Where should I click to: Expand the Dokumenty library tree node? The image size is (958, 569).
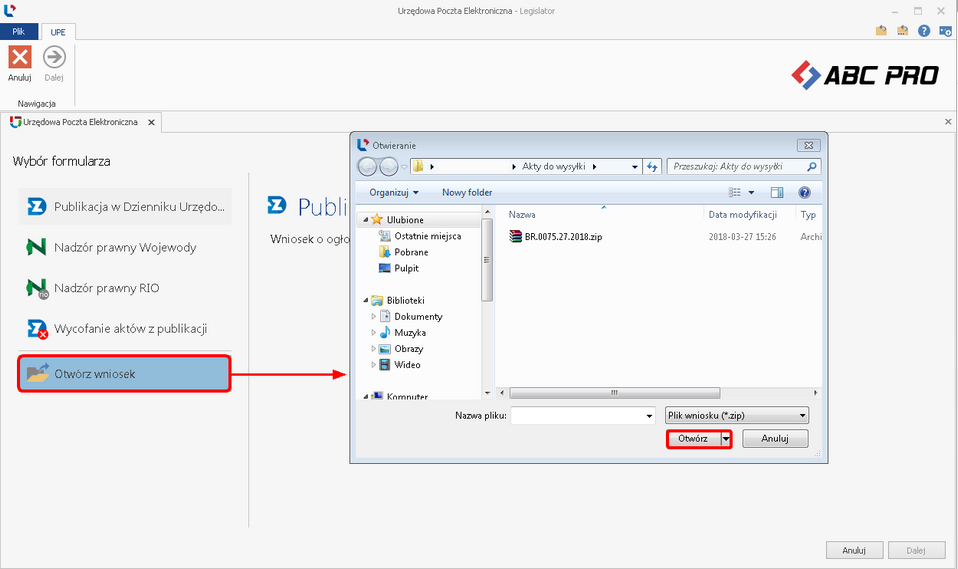pos(374,317)
